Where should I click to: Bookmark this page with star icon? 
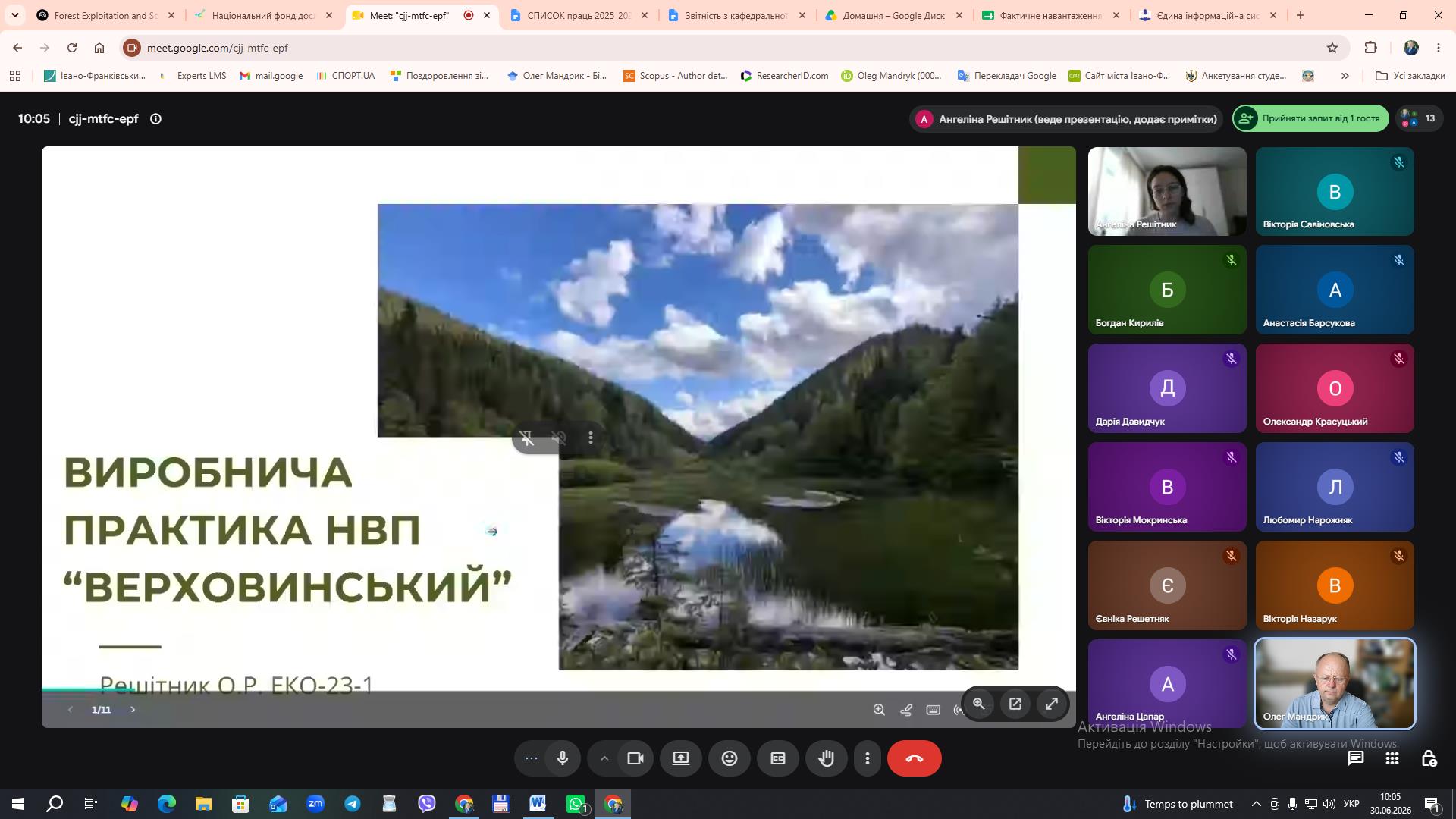(x=1332, y=48)
